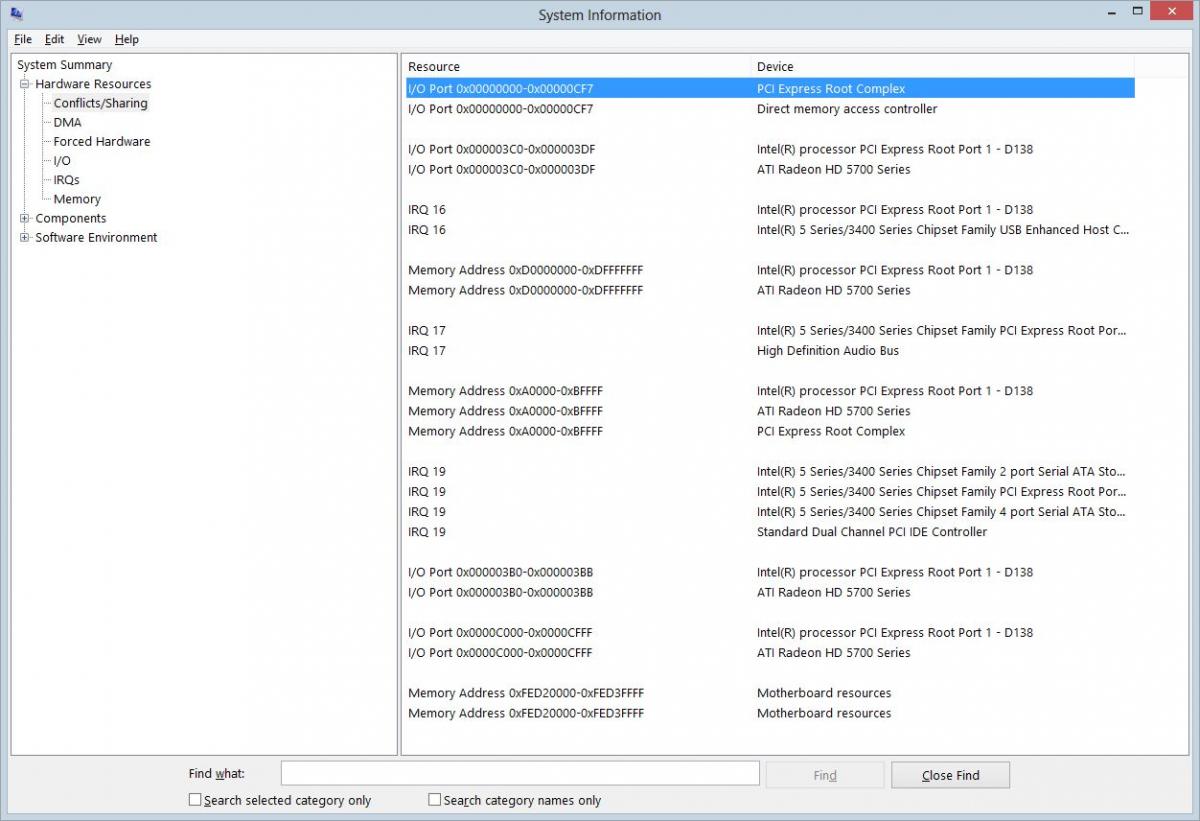Minimize the System Information window
The width and height of the screenshot is (1200, 821).
[1111, 11]
